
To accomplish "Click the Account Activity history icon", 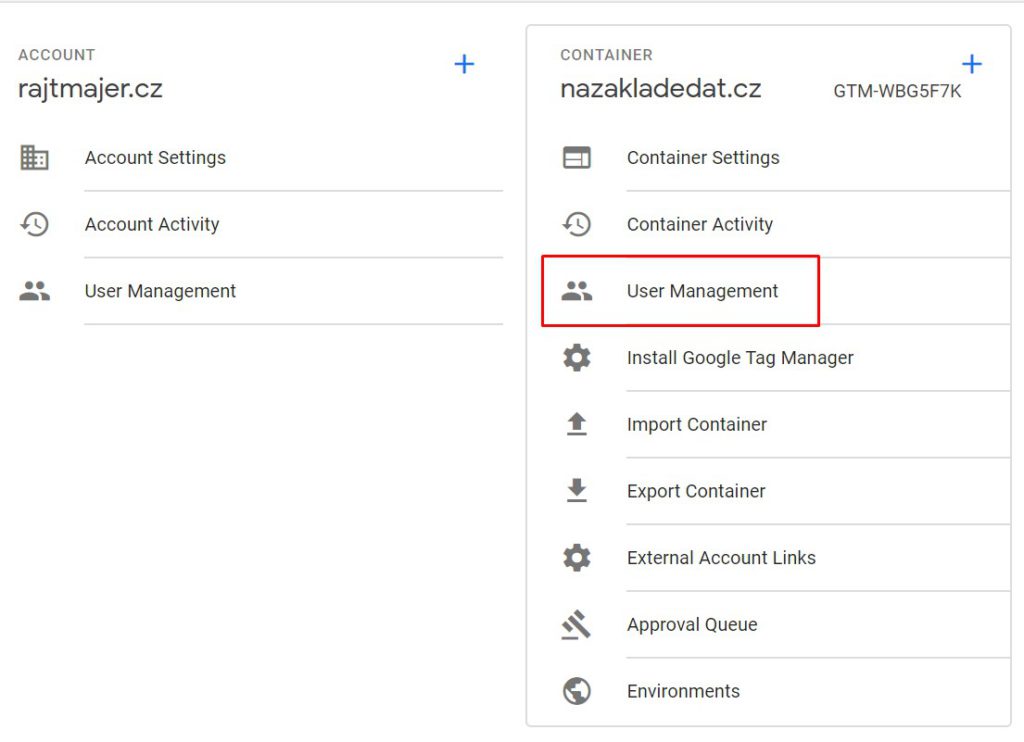I will (35, 224).
